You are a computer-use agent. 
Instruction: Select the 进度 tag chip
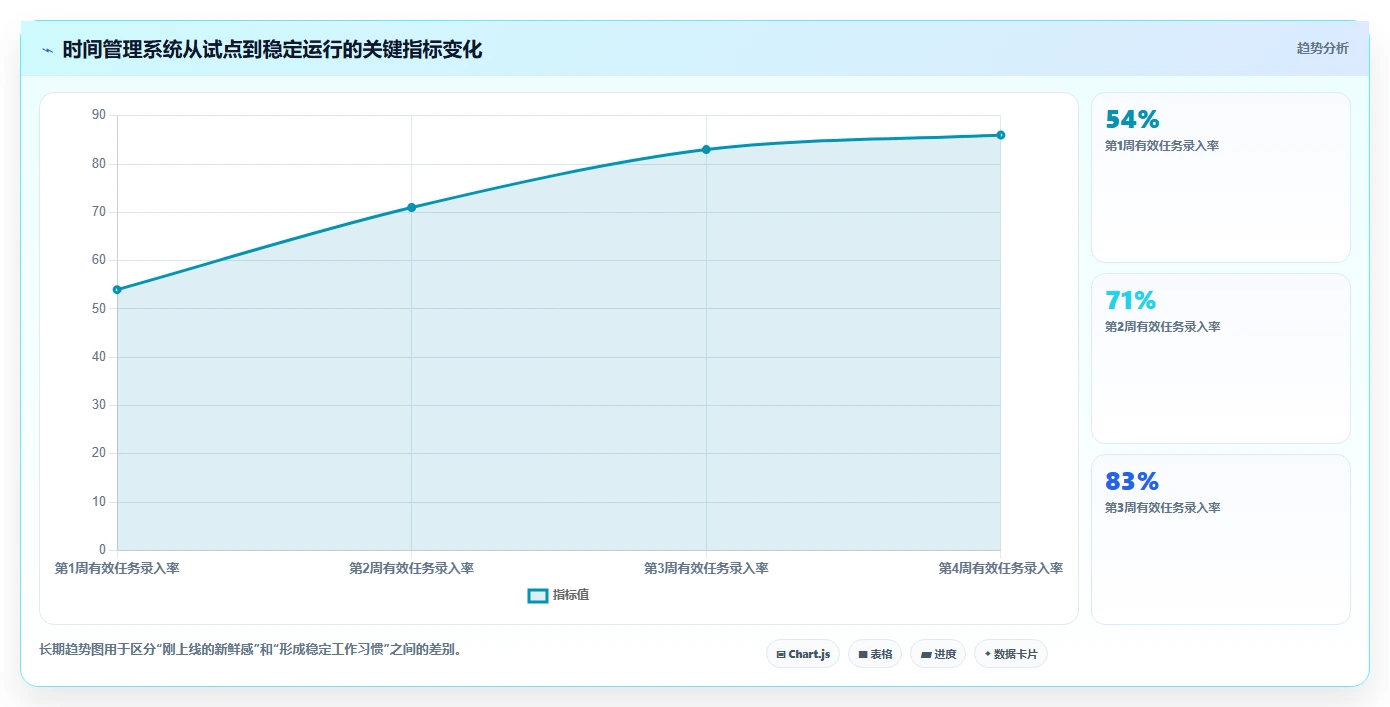pos(938,654)
